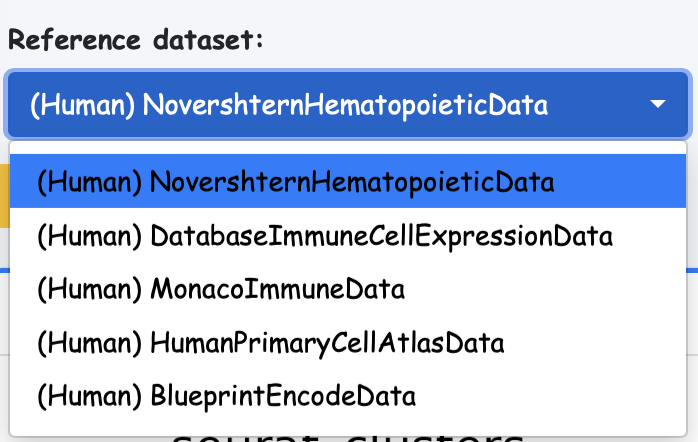Viewport: 698px width, 442px height.
Task: Collapse the Reference dataset combo box
Action: [346, 104]
